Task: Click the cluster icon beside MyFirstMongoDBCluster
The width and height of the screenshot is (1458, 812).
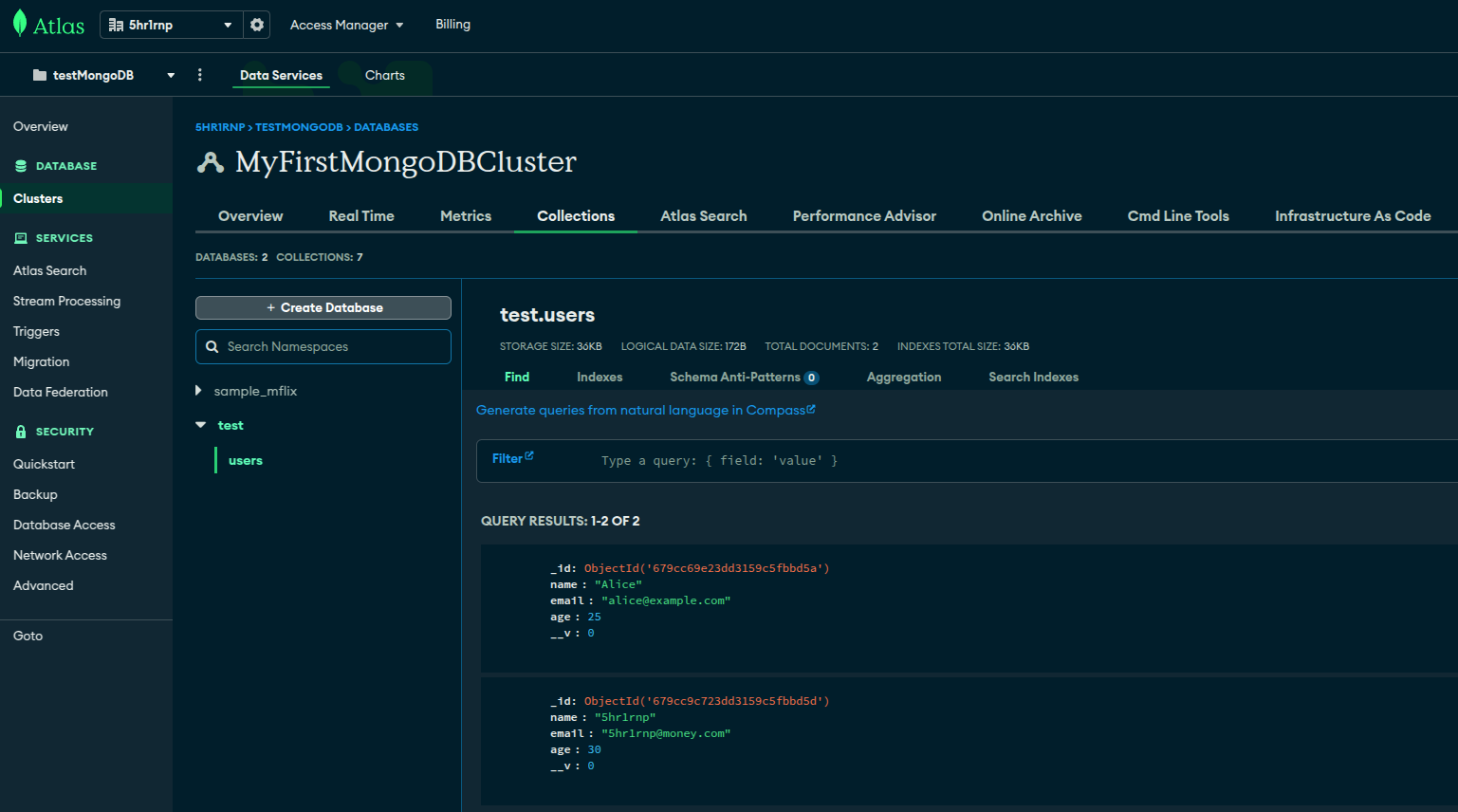Action: (211, 163)
